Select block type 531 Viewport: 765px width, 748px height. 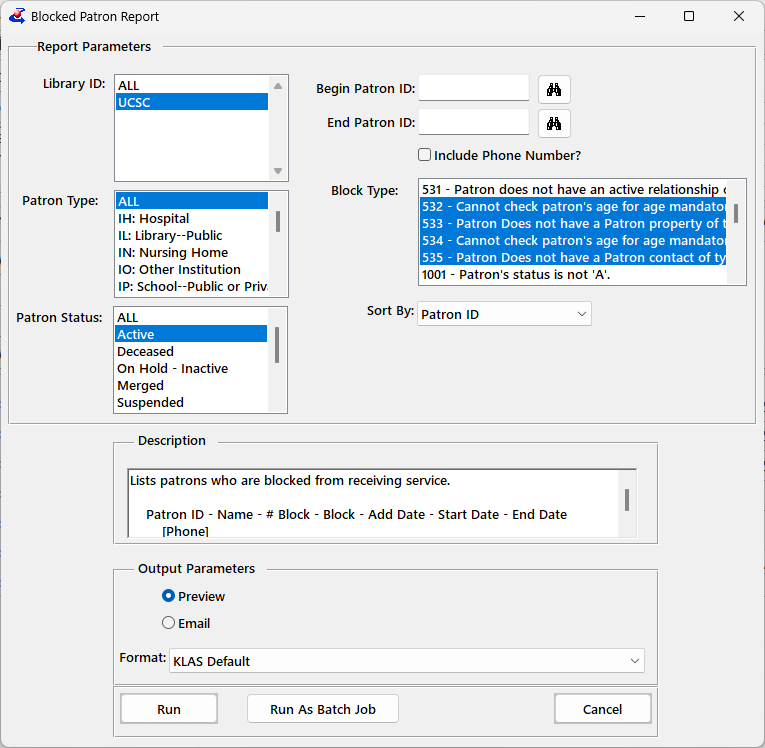pyautogui.click(x=573, y=189)
